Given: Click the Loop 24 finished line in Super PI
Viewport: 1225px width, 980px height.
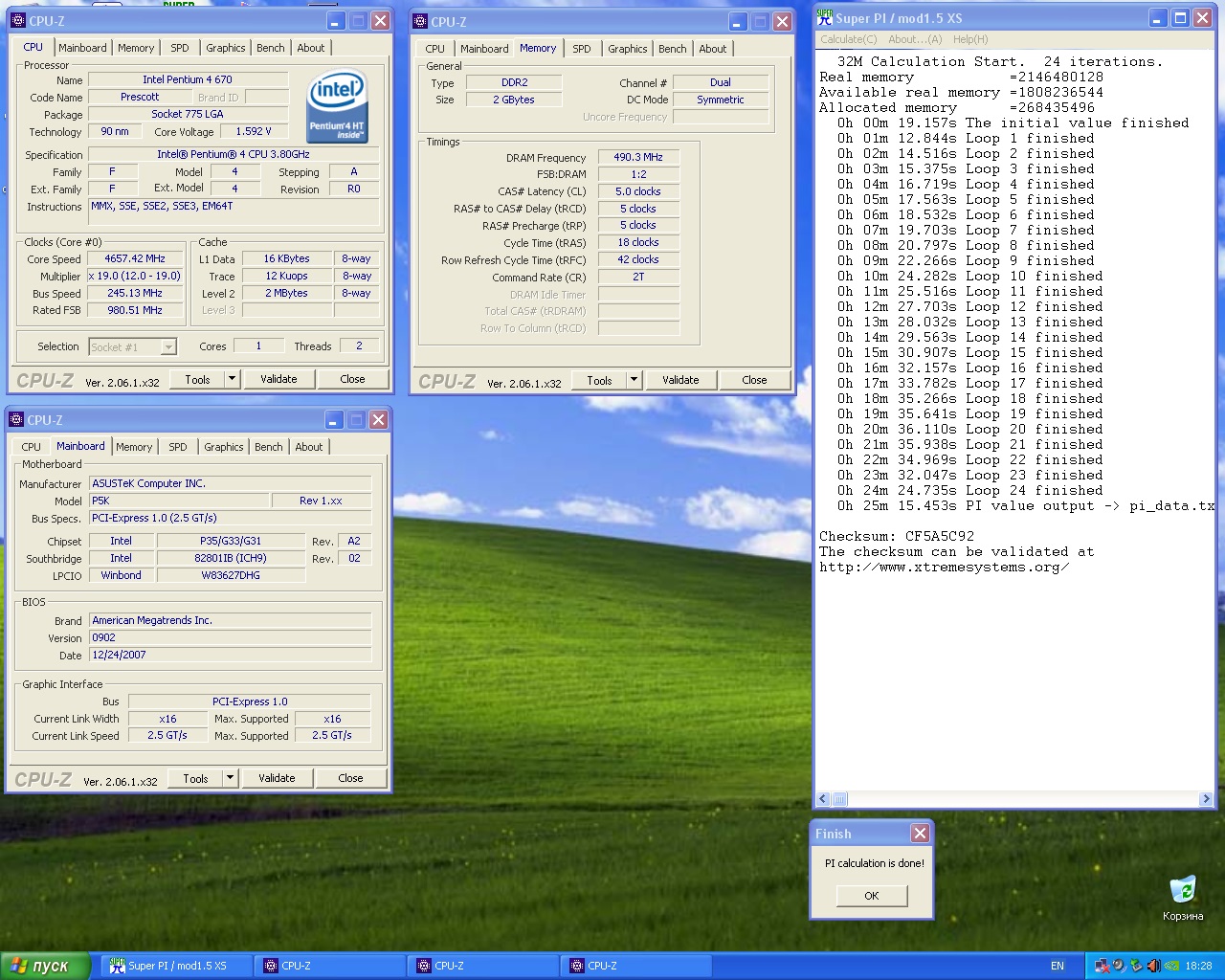Looking at the screenshot, I should [970, 490].
